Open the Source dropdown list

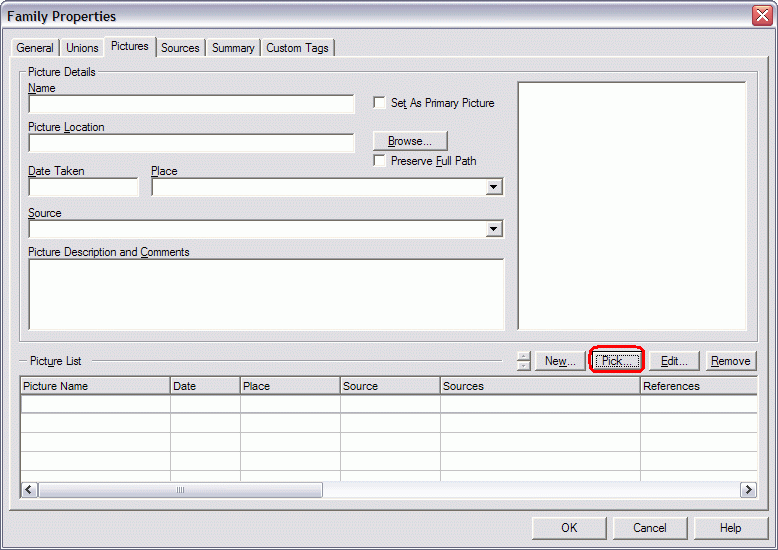coord(493,230)
